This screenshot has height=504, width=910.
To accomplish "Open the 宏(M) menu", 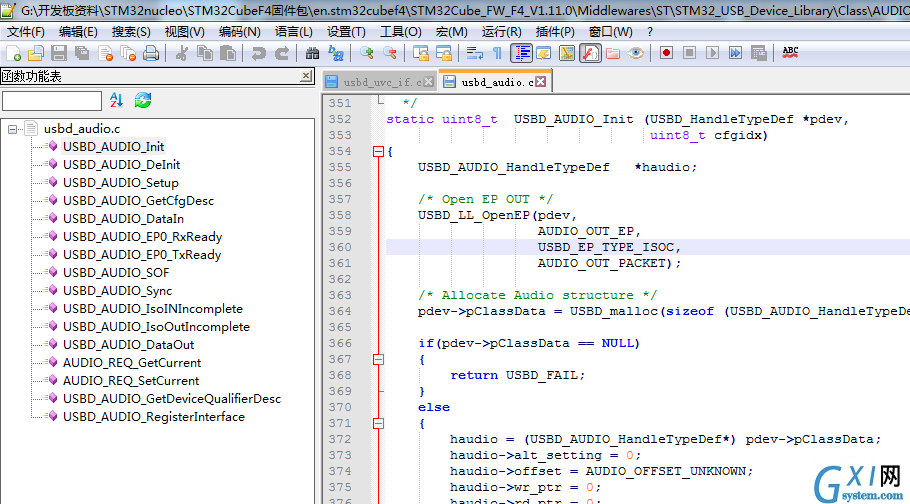I will tap(452, 32).
